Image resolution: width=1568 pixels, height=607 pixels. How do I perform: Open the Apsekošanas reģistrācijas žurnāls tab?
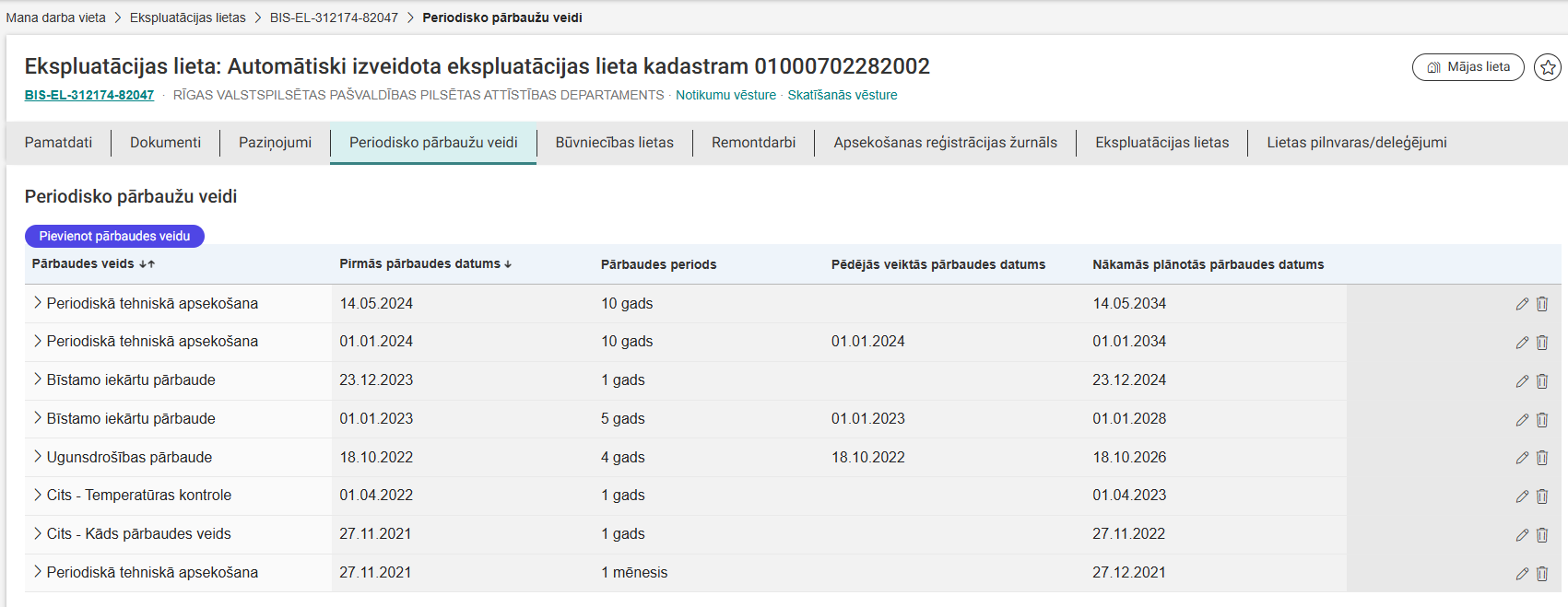pyautogui.click(x=945, y=143)
